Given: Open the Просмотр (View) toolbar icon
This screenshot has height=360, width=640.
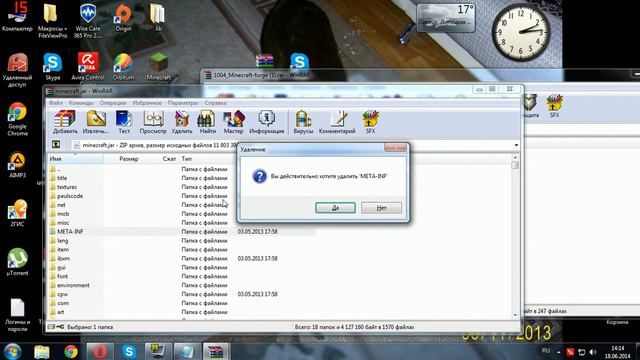Looking at the screenshot, I should (153, 122).
